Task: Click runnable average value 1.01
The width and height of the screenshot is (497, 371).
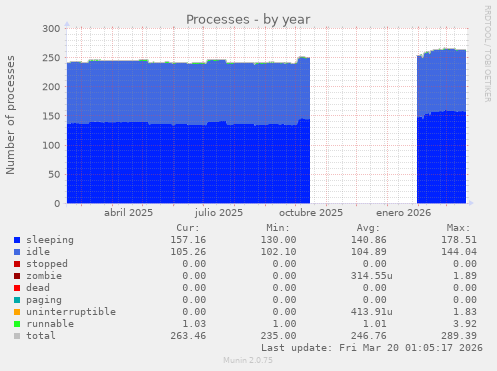Action: click(x=375, y=324)
